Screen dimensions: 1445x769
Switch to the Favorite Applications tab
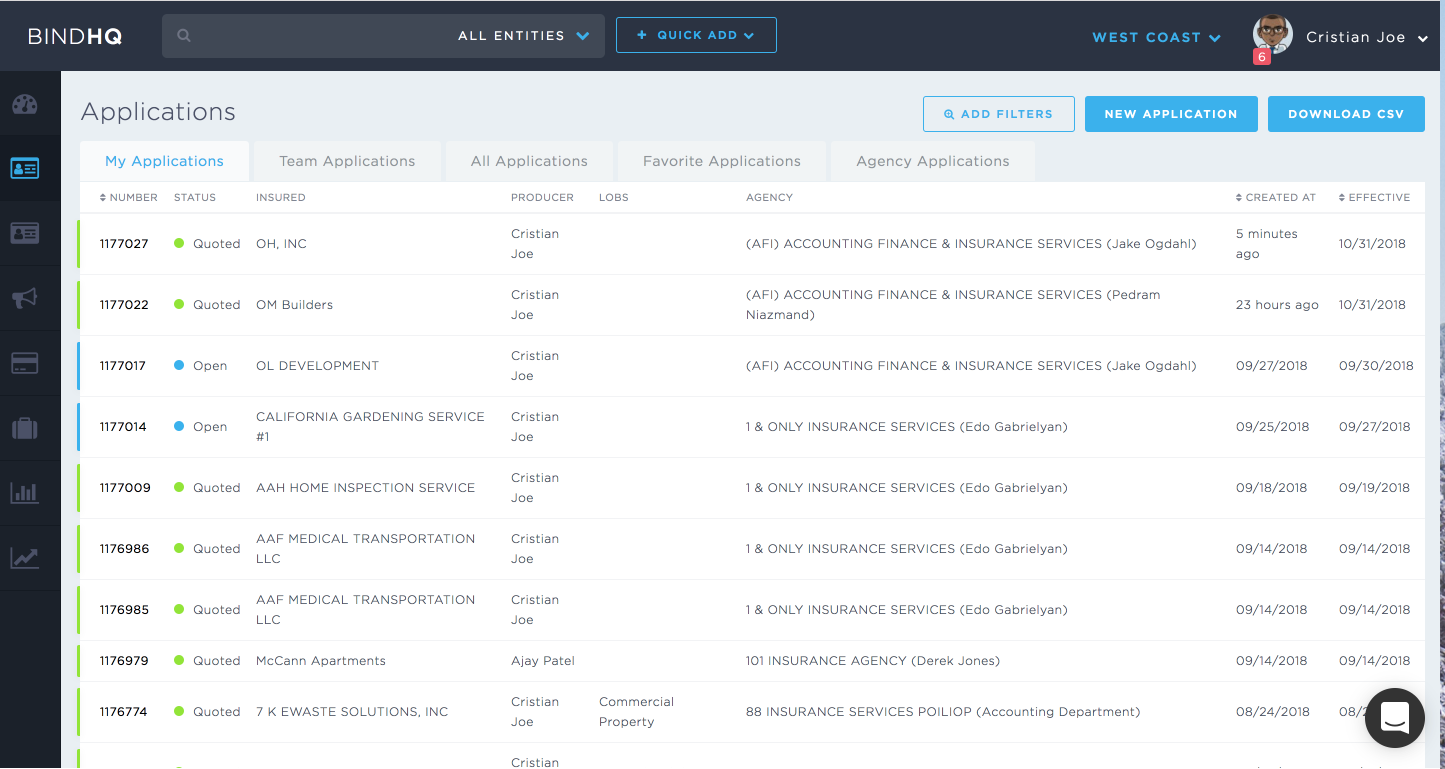pos(722,161)
